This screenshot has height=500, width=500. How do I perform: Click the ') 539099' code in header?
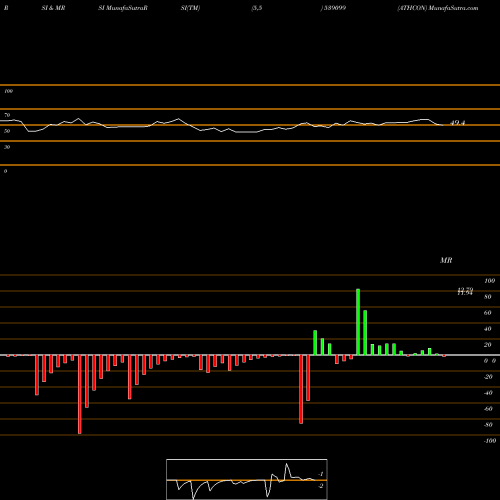tap(333, 8)
